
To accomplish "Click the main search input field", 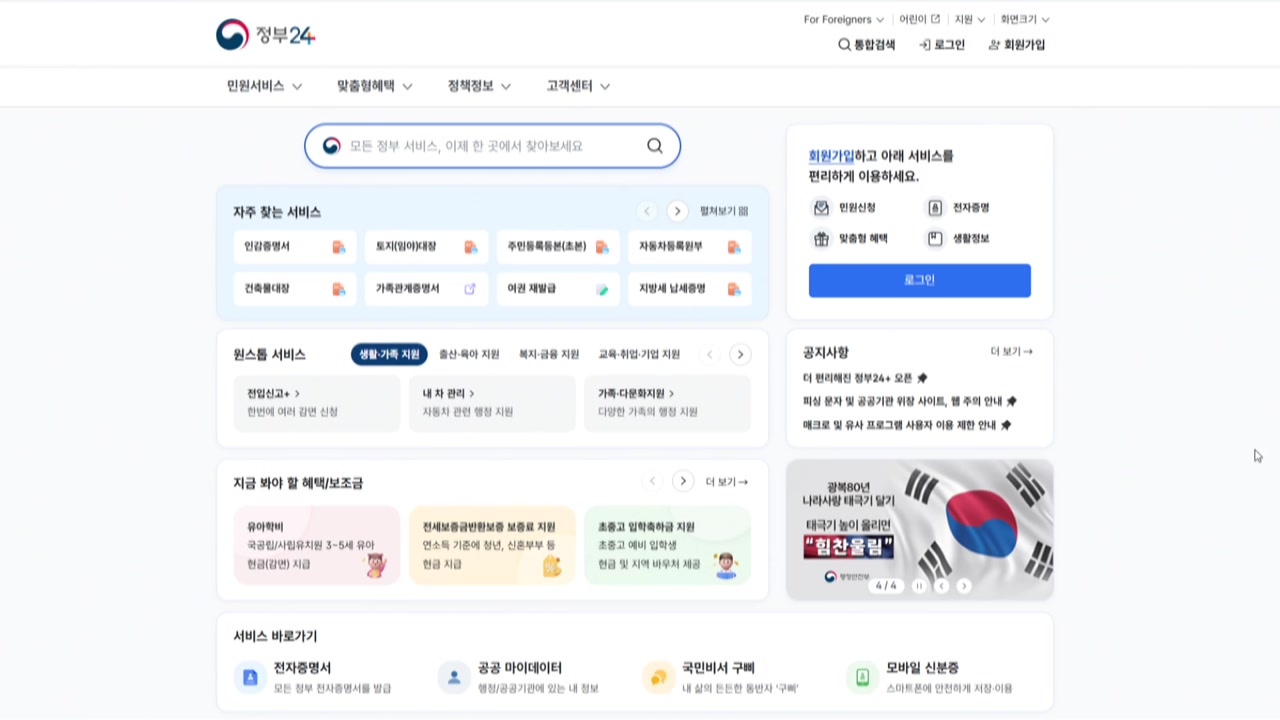I will (492, 146).
